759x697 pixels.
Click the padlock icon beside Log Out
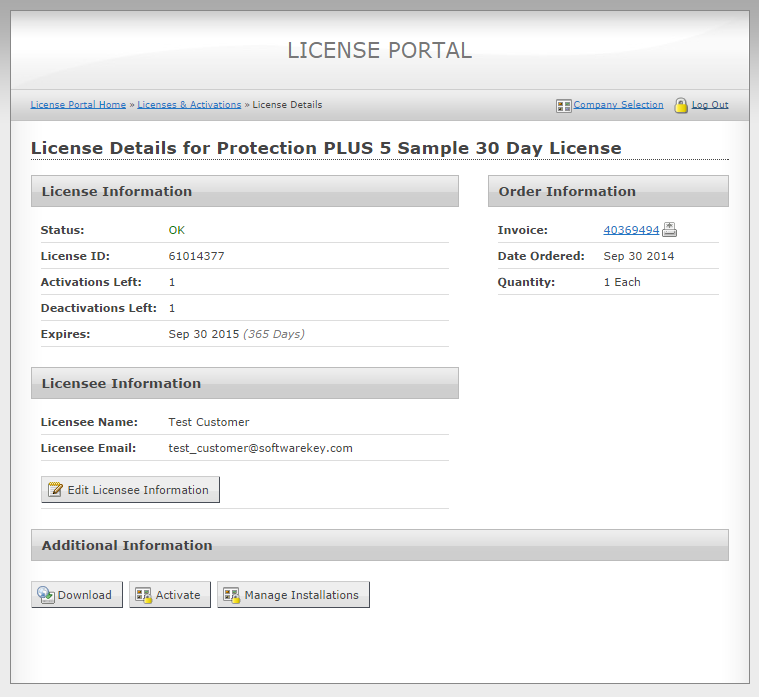tap(681, 105)
